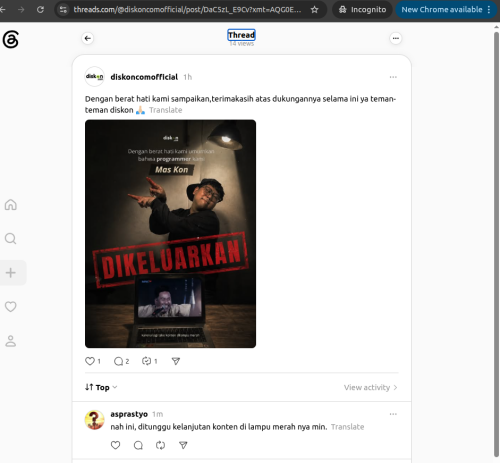
Task: Click the 1h timestamp on the post
Action: pos(188,77)
